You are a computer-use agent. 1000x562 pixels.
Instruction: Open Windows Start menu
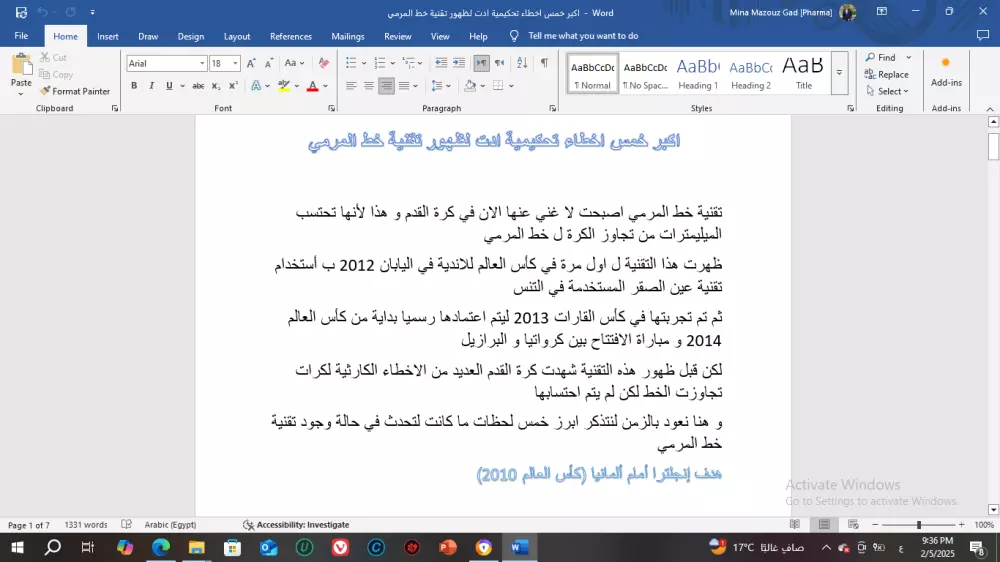tap(17, 547)
